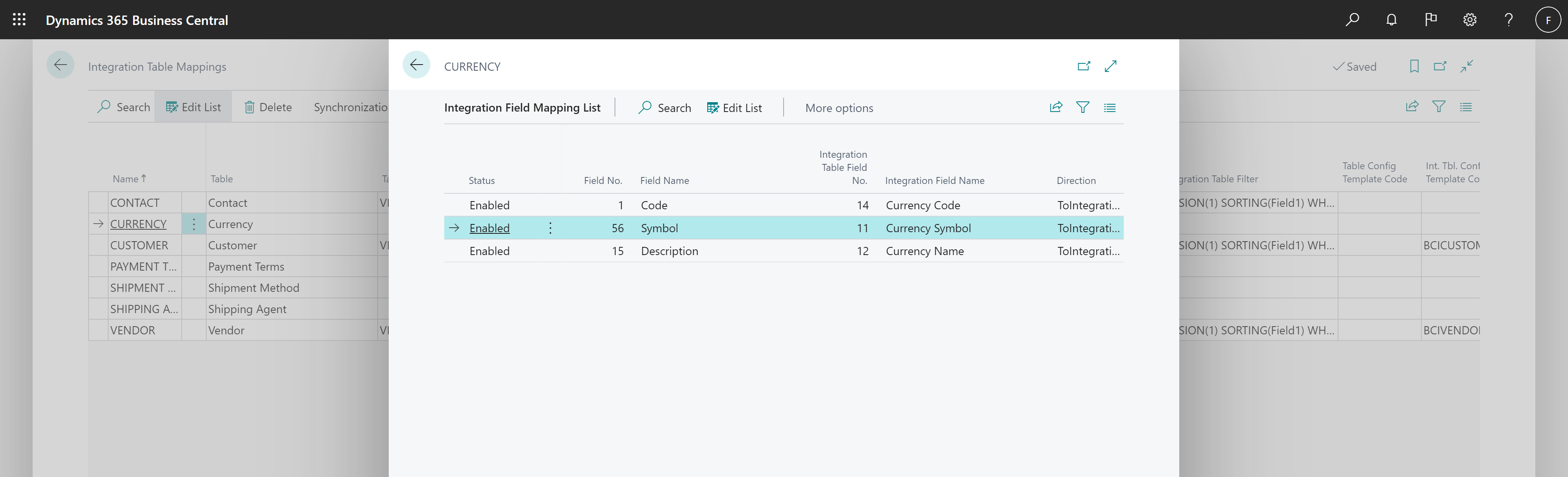Toggle the Enabled status for Code field
The height and width of the screenshot is (477, 1568).
[x=489, y=204]
